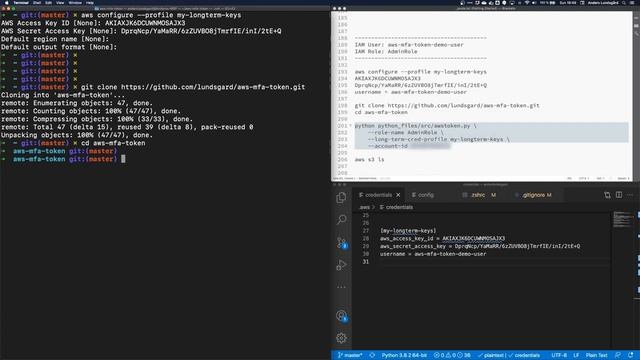640x360 pixels.
Task: Open the Edit menu in menu bar
Action: [49, 2]
